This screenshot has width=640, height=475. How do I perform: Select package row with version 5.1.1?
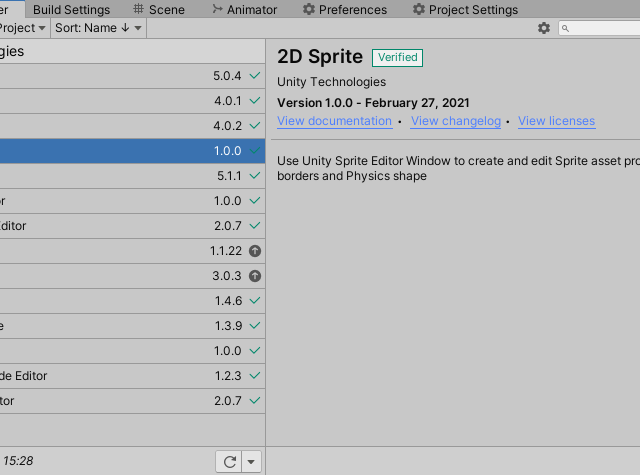(132, 176)
